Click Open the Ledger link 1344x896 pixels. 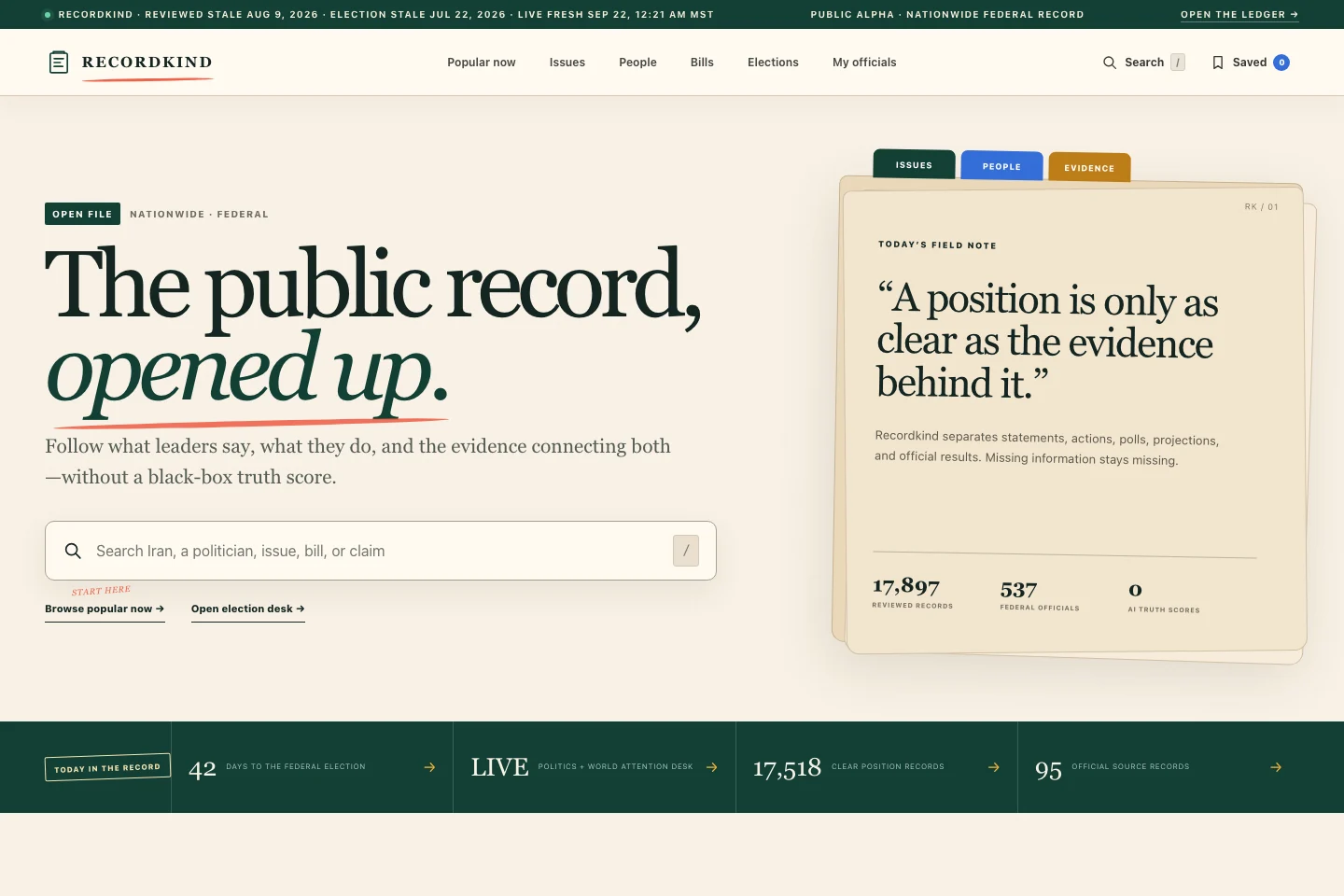coord(1239,15)
